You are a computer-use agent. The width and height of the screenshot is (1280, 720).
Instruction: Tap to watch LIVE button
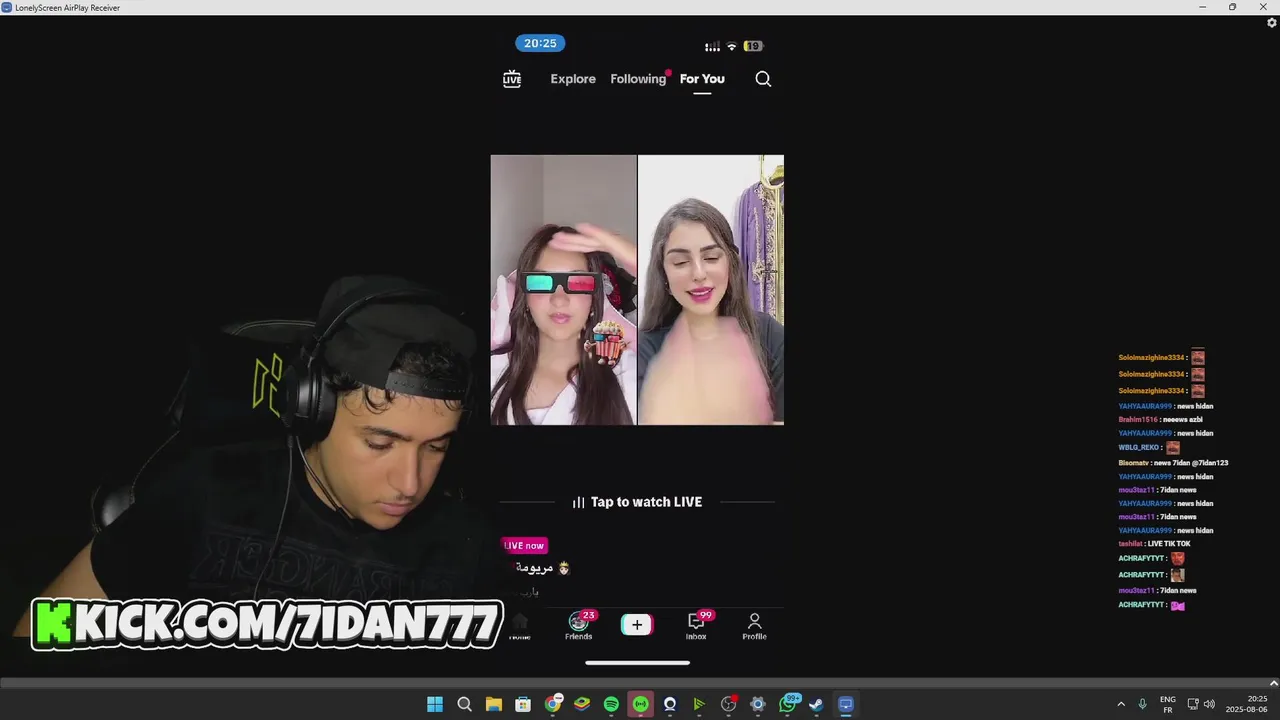point(637,502)
